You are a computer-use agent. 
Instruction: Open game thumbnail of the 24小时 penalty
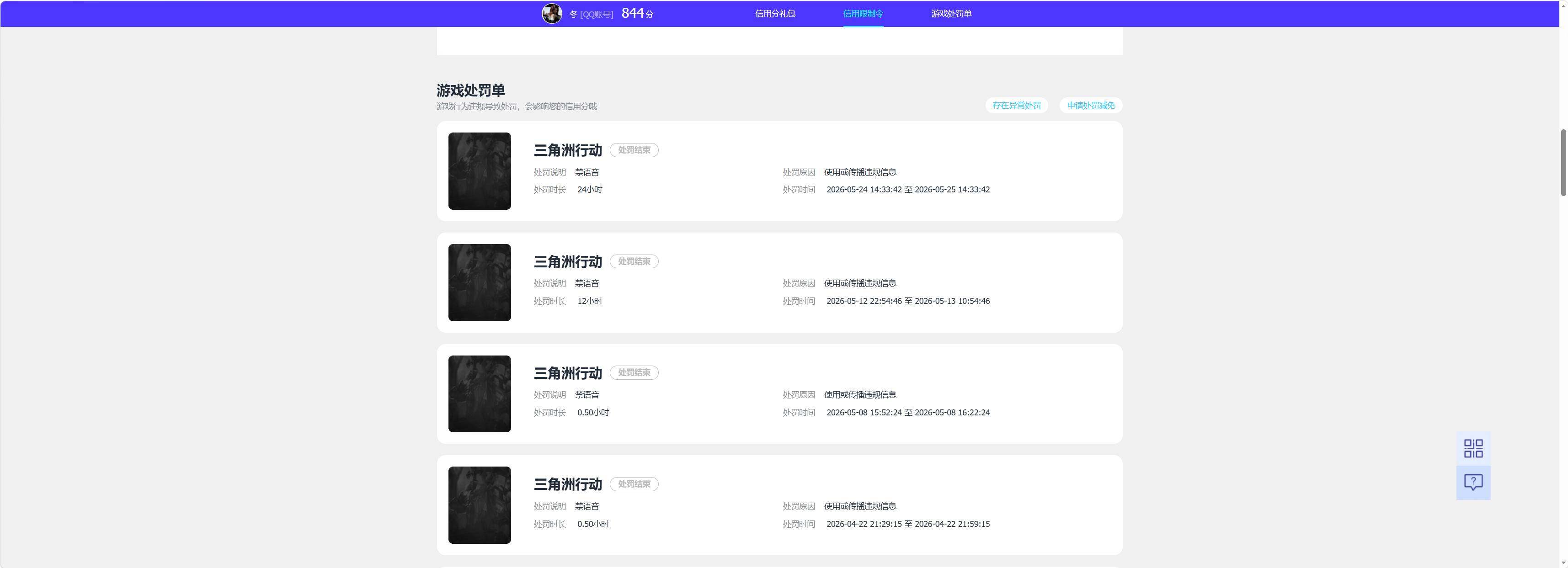tap(480, 171)
